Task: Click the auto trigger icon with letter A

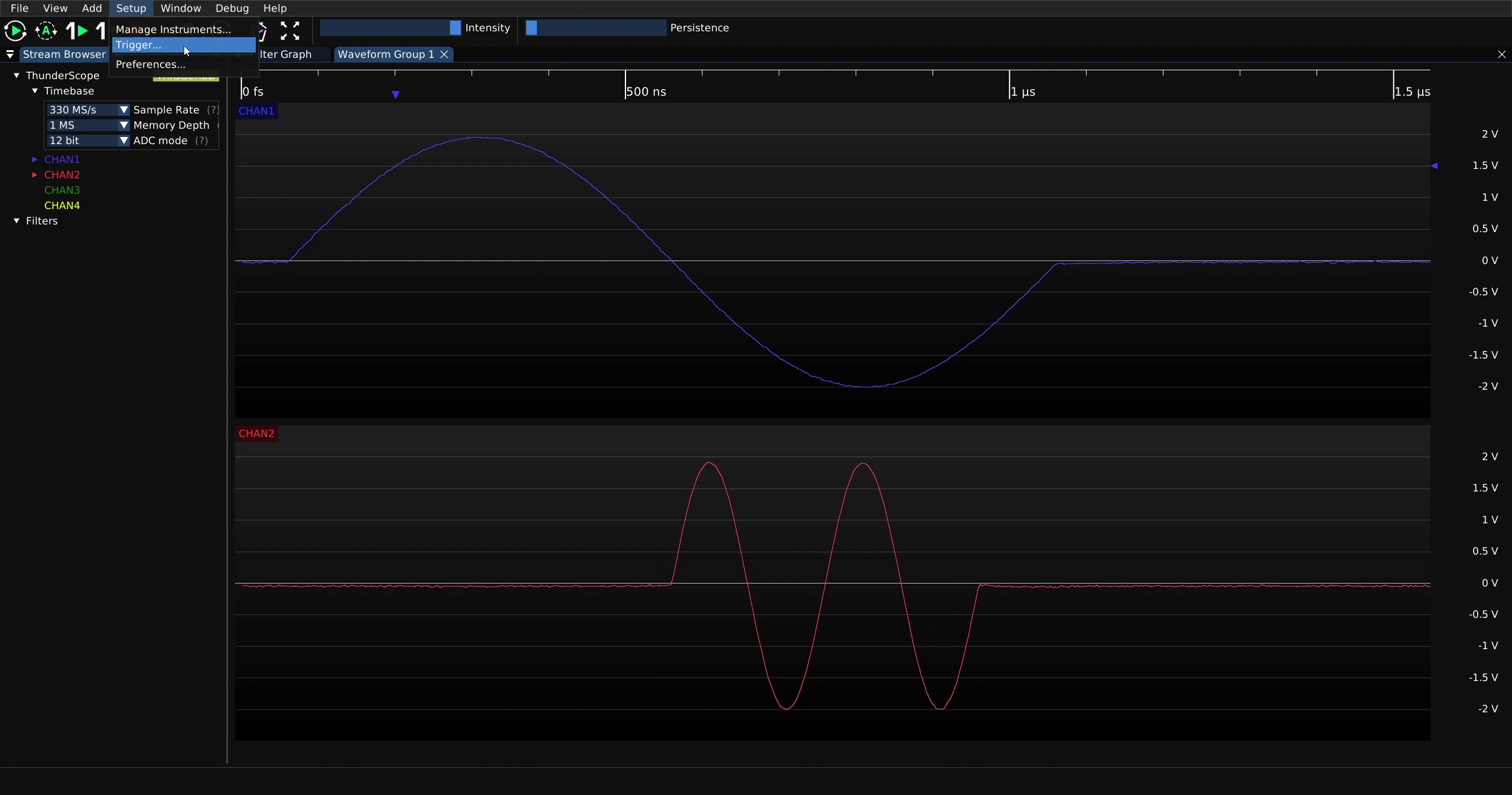Action: (46, 30)
